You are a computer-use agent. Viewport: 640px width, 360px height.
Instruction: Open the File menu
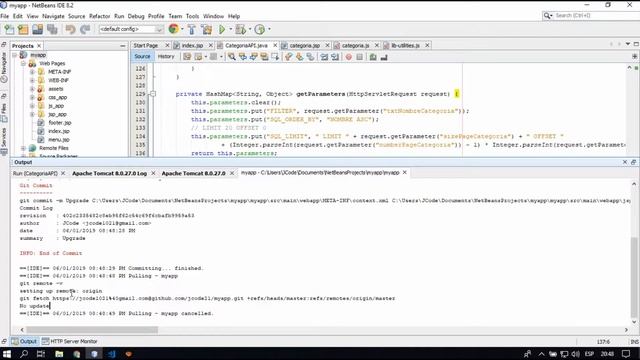[5, 16]
